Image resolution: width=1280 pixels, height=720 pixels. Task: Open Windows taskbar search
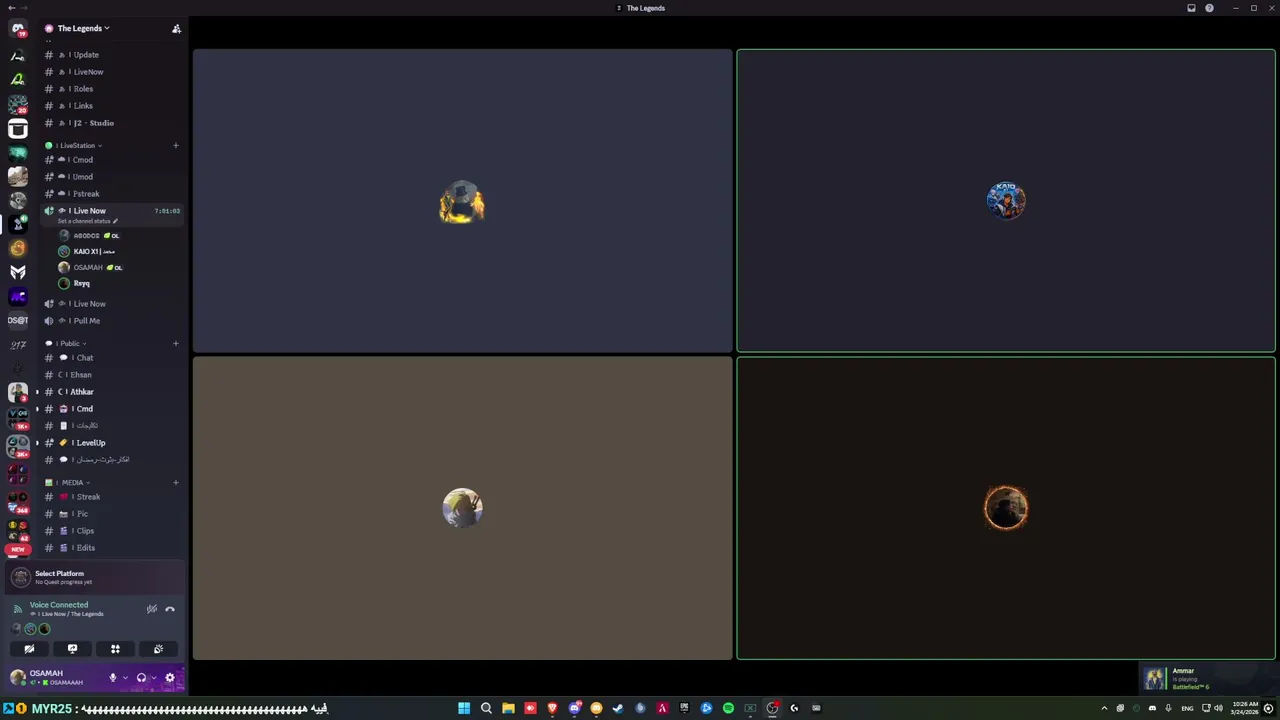click(x=486, y=708)
